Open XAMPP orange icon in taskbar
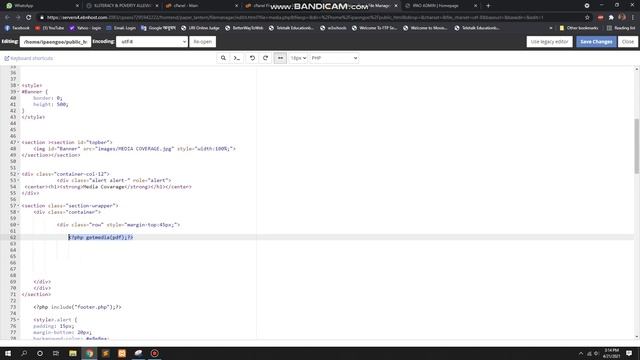This screenshot has height=360, width=640. [x=122, y=353]
